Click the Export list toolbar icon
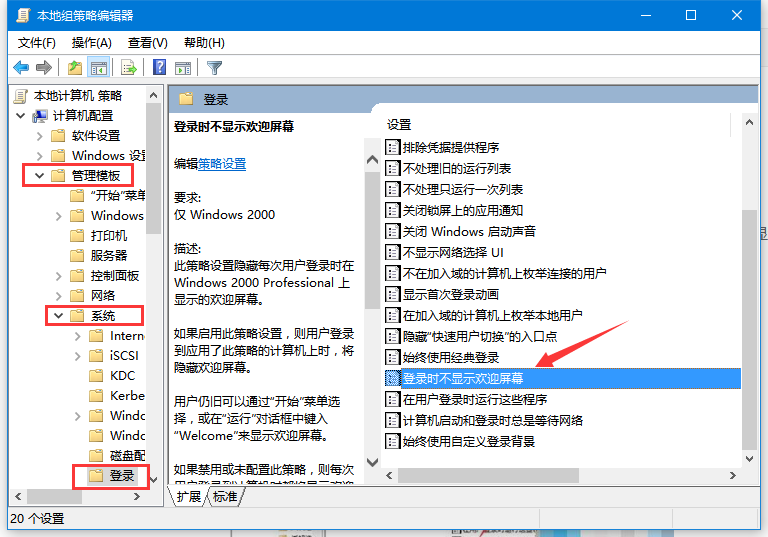The width and height of the screenshot is (768, 537). (129, 67)
